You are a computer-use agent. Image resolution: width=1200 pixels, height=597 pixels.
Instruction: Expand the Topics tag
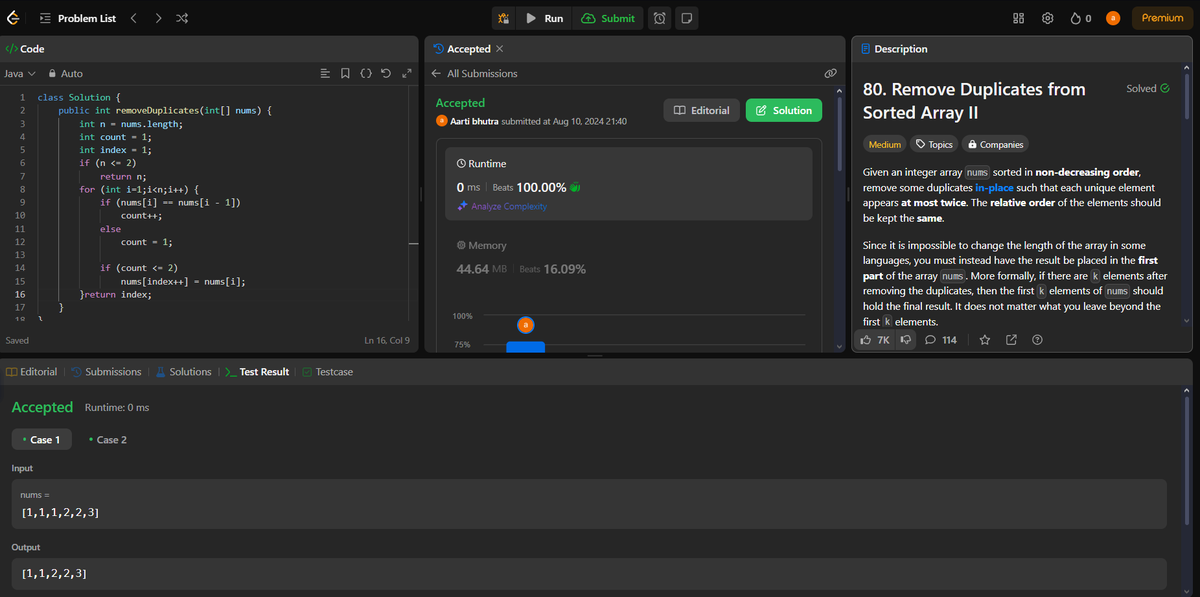tap(934, 144)
